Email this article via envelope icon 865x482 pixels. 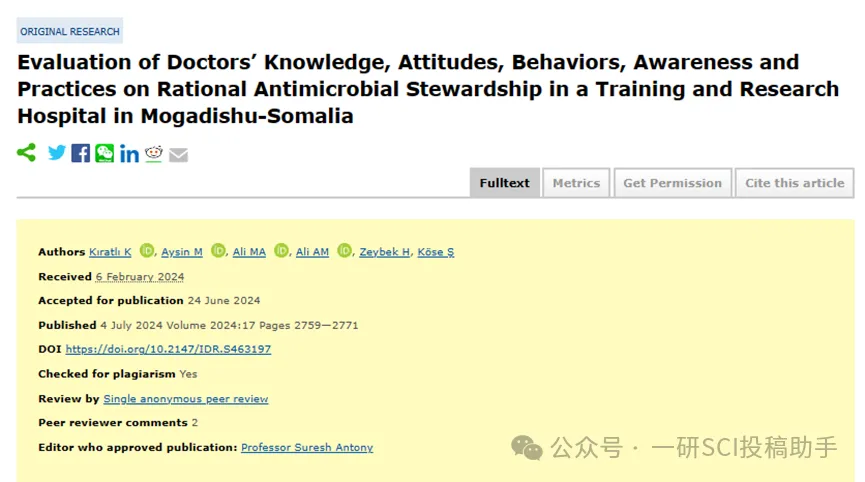click(178, 155)
